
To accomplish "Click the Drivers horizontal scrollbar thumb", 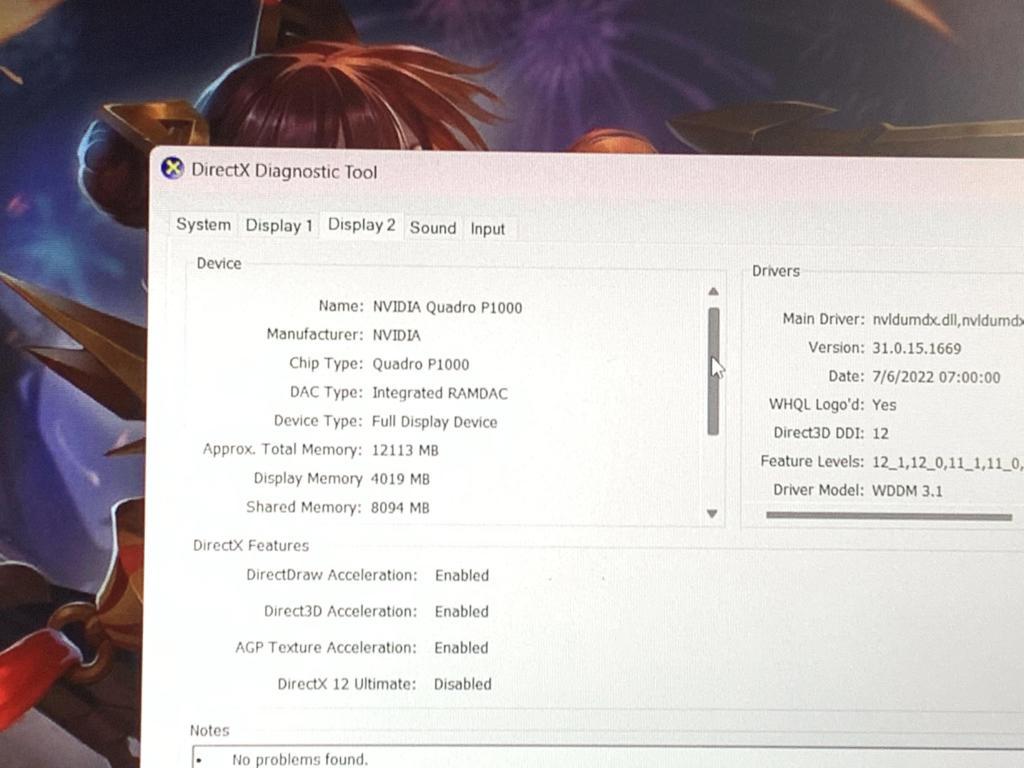I will click(889, 516).
